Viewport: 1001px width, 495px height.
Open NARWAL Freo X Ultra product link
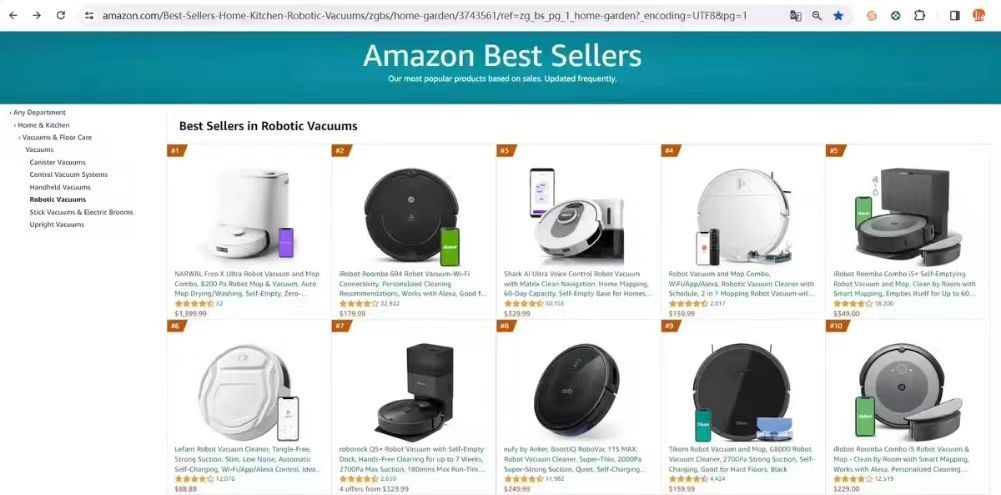click(247, 284)
